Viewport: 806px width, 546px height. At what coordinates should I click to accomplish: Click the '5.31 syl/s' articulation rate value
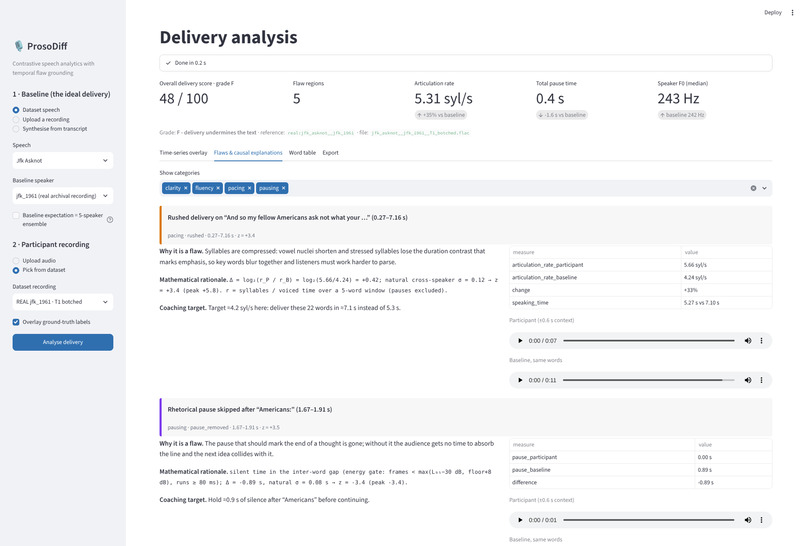[x=444, y=99]
